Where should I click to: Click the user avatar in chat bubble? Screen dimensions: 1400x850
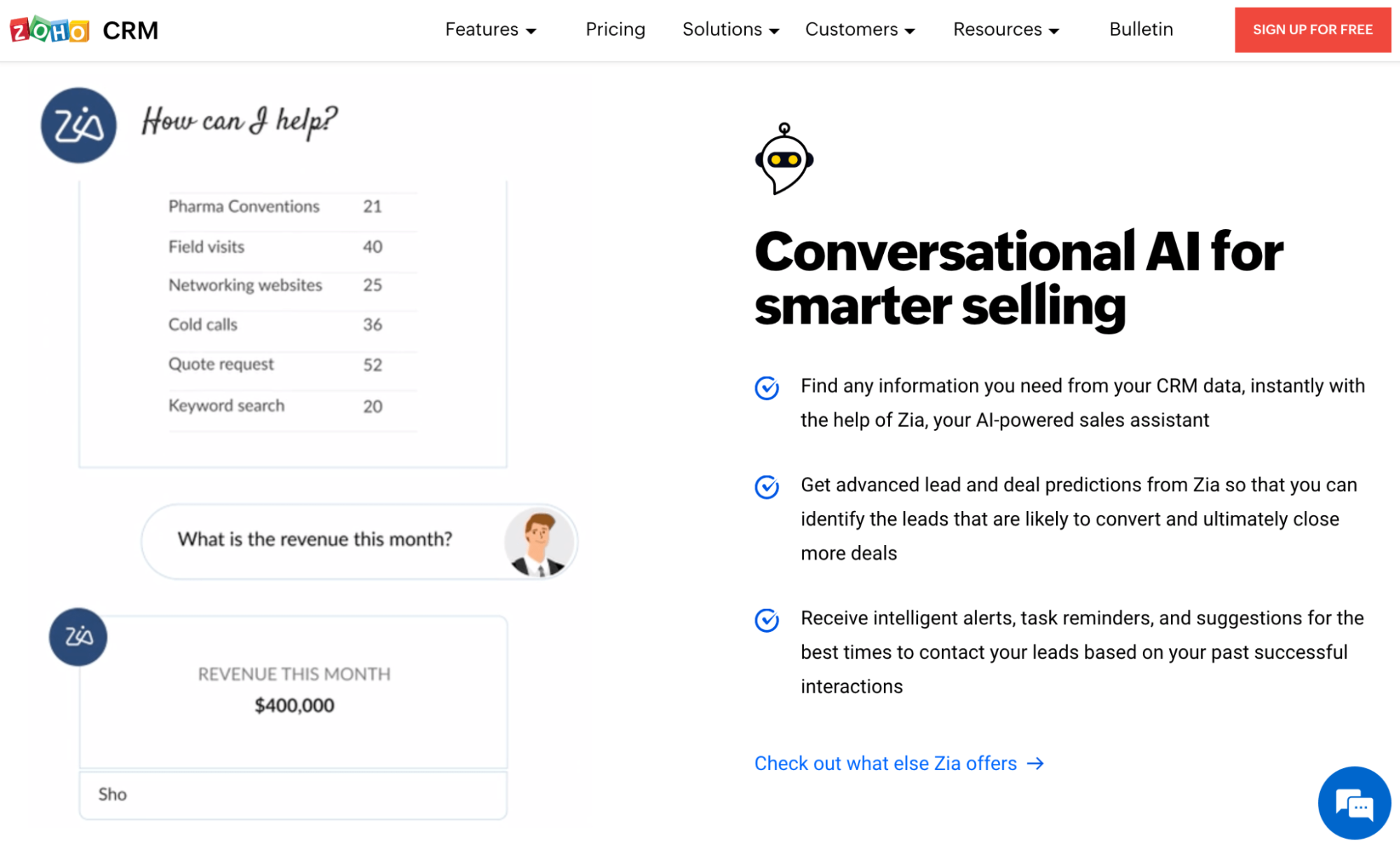(x=539, y=542)
